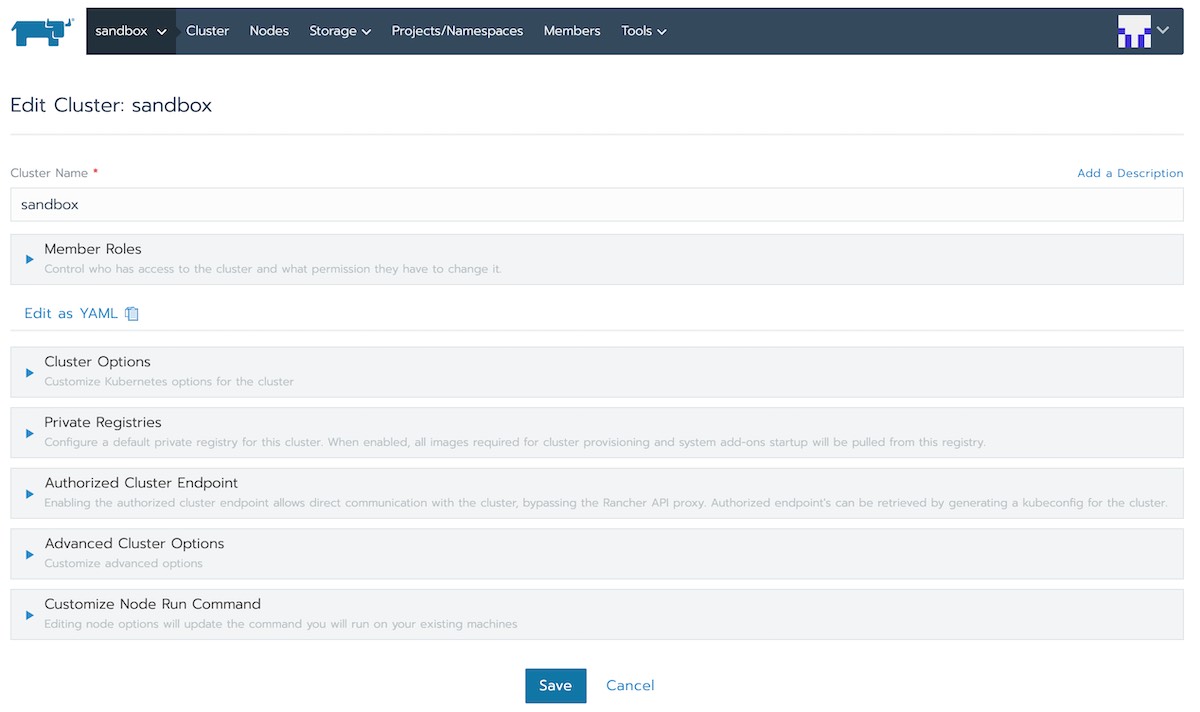The image size is (1200, 712).
Task: Go to the Cluster tab
Action: (207, 31)
